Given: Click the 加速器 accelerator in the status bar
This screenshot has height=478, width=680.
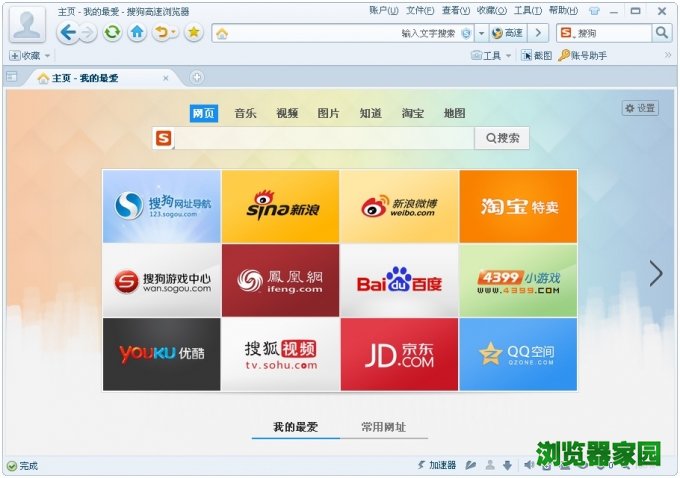Looking at the screenshot, I should [x=437, y=465].
